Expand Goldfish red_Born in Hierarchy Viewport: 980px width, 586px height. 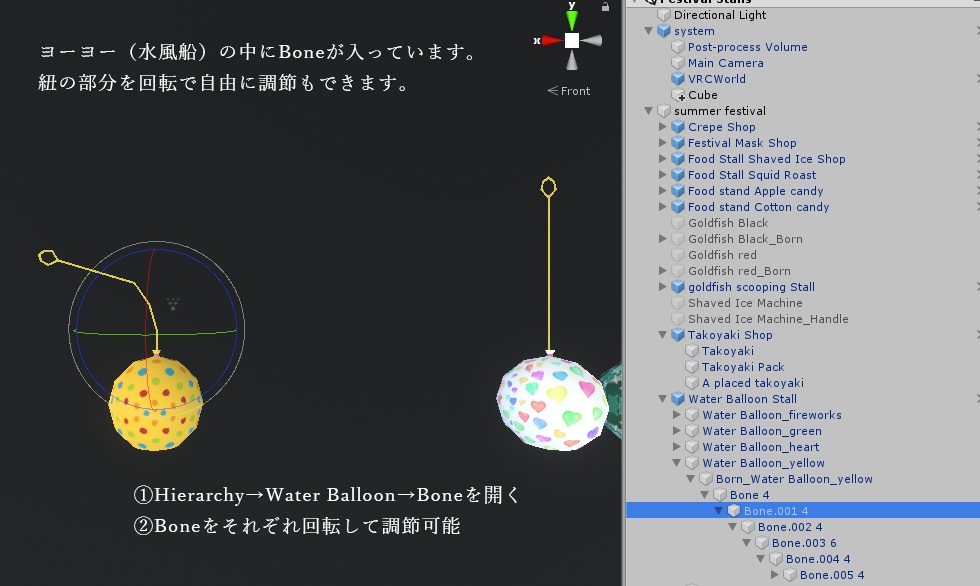coord(662,271)
